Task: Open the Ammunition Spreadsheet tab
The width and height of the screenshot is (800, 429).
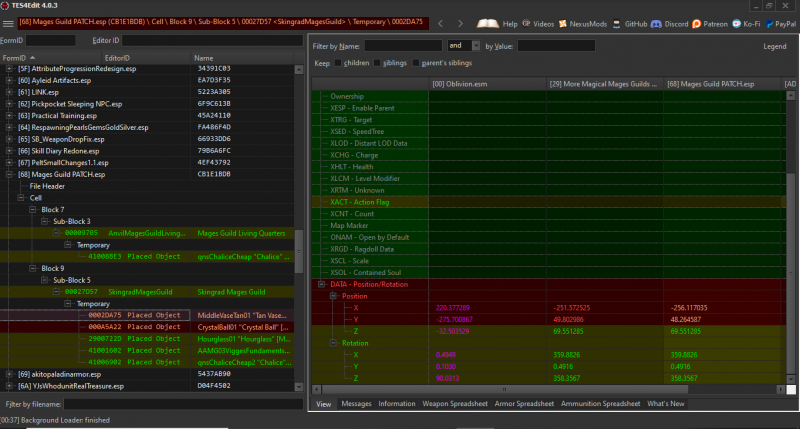Action: (x=600, y=403)
